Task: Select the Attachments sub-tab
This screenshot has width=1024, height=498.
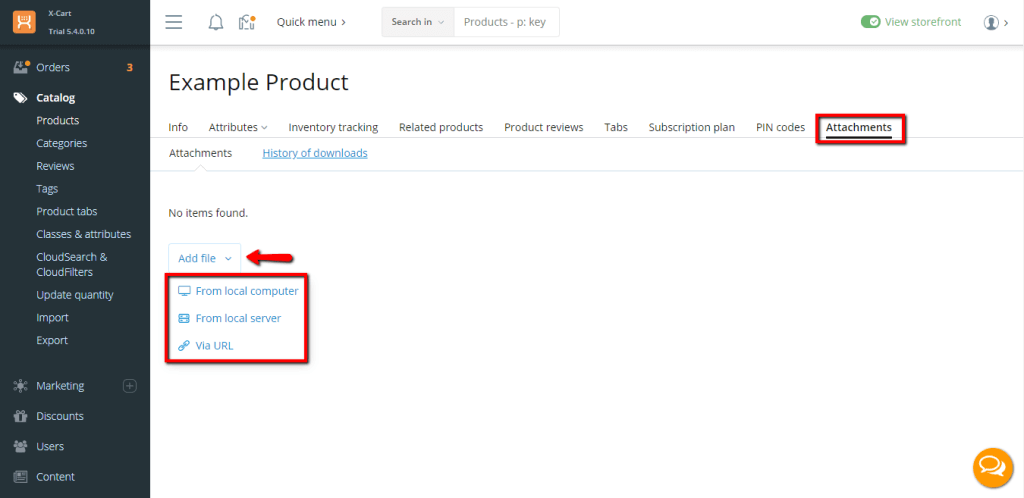Action: (200, 153)
